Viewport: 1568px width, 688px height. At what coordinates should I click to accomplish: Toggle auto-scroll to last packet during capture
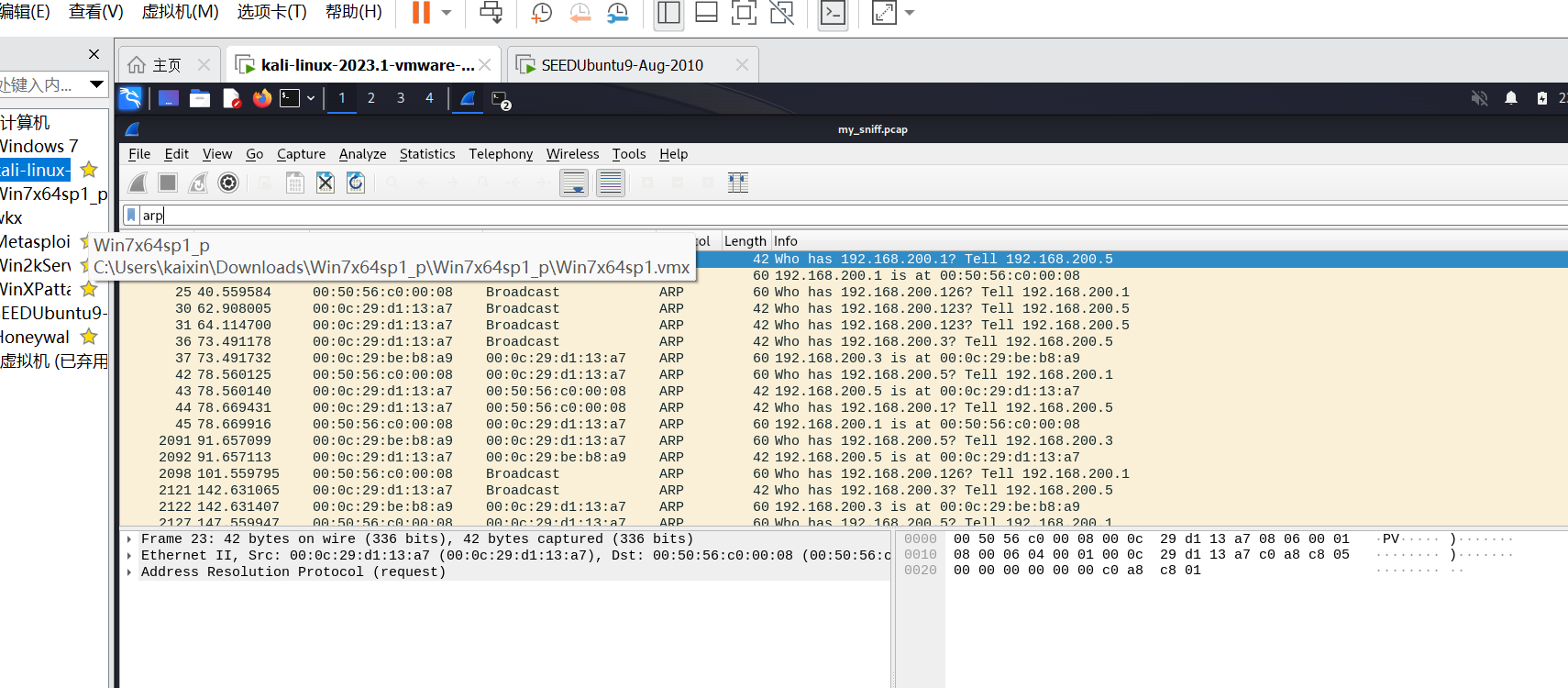tap(574, 183)
